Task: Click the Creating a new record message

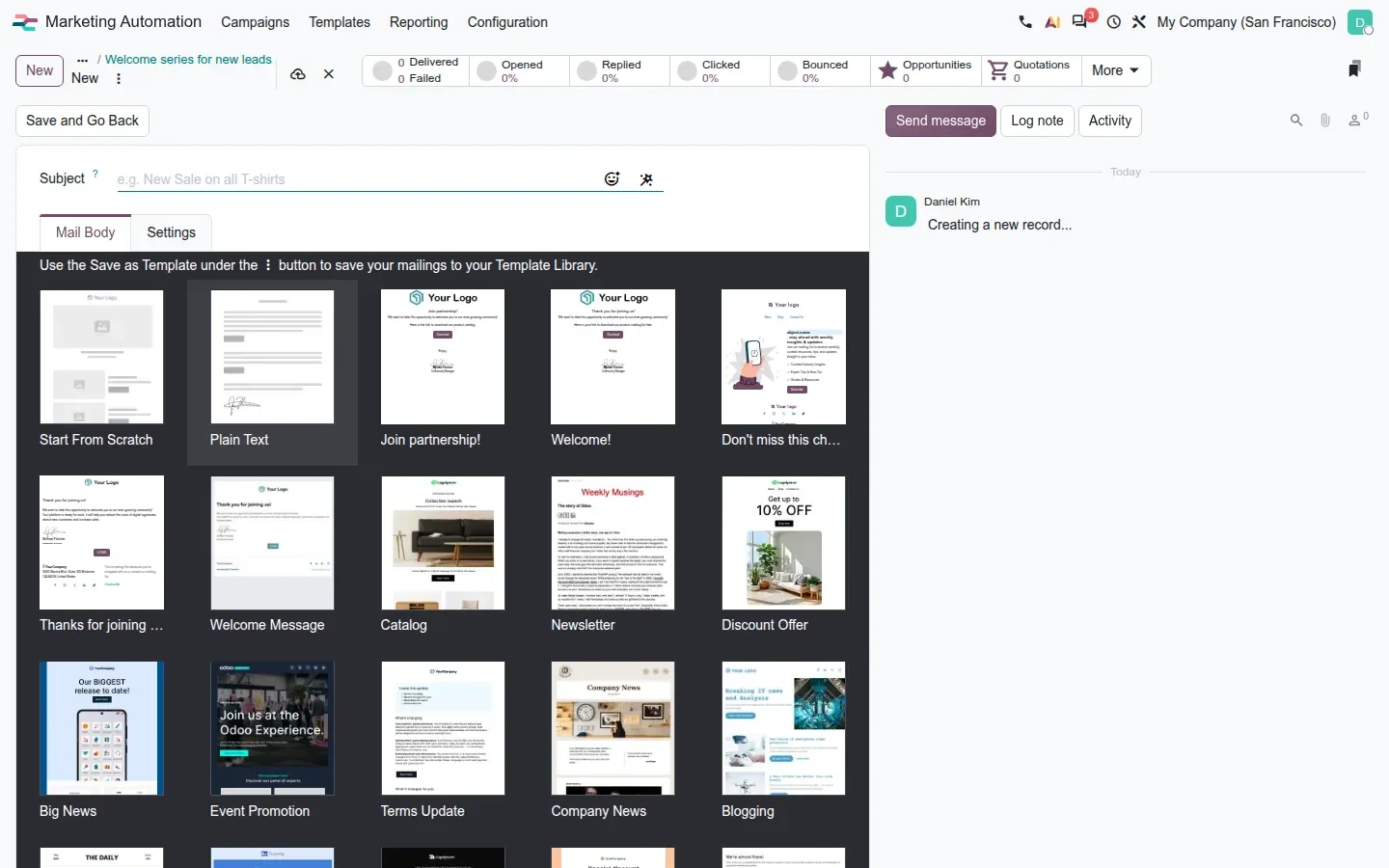Action: coord(999,225)
